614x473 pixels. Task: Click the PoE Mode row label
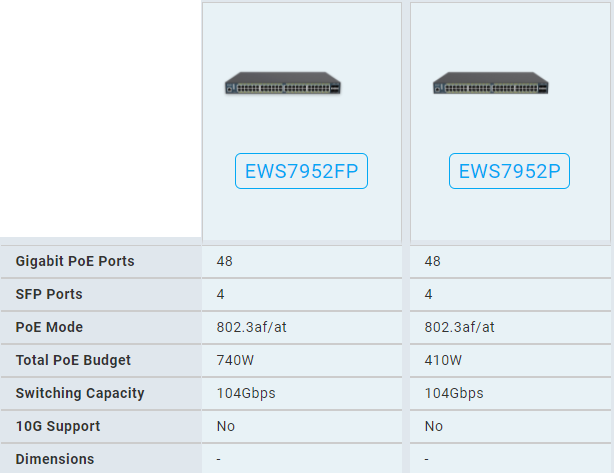click(x=49, y=327)
